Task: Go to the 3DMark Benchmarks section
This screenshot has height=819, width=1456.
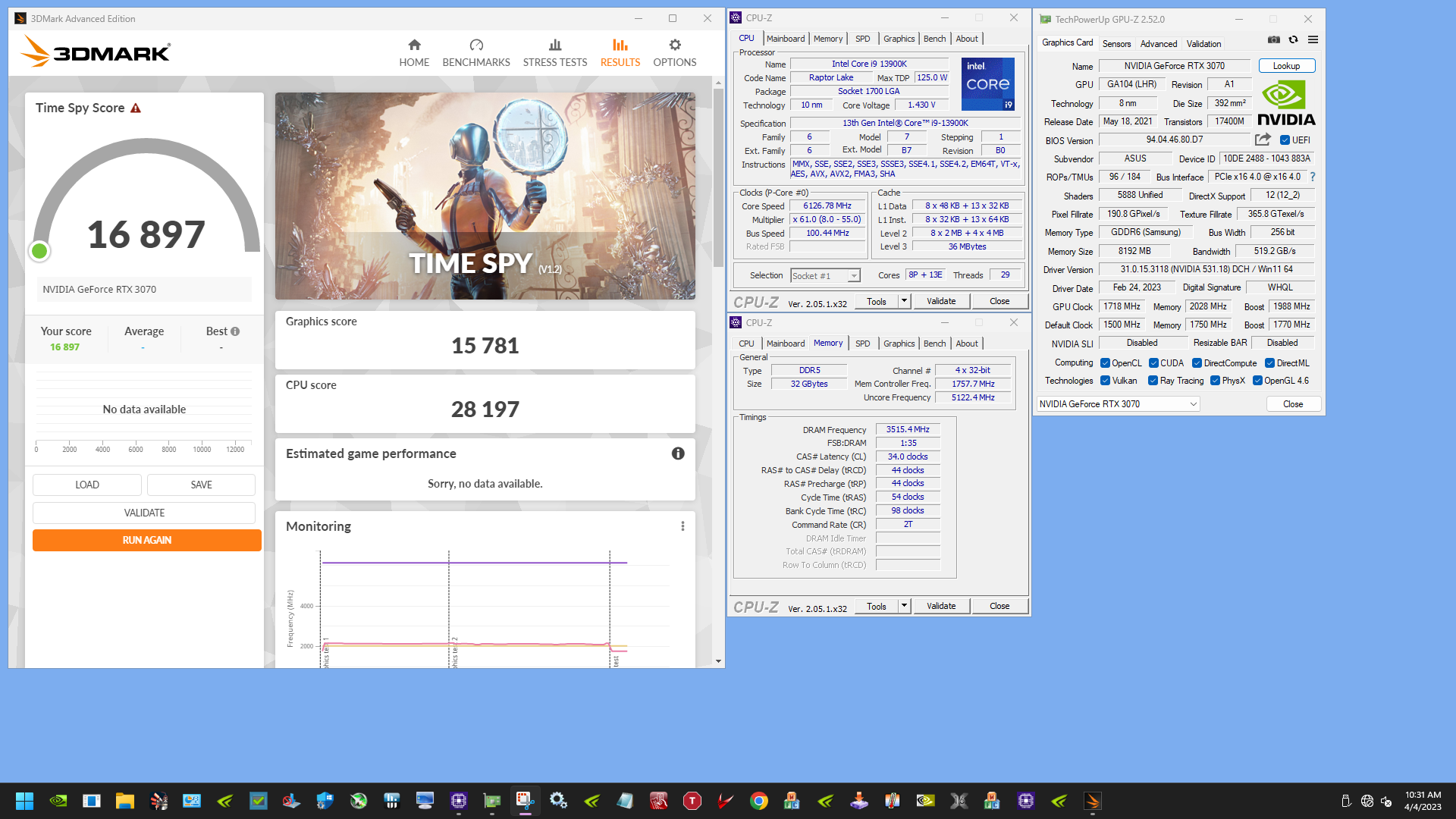Action: click(x=476, y=53)
